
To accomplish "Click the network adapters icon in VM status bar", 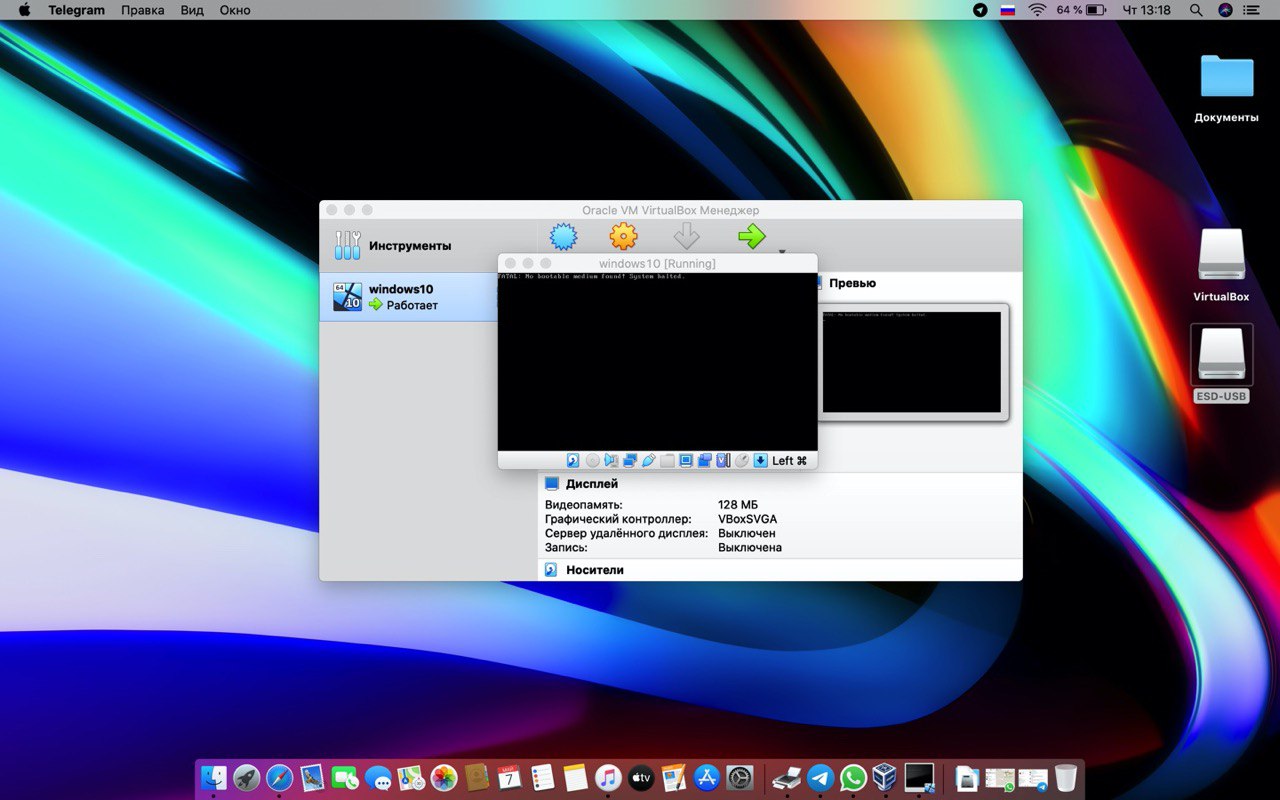I will point(630,461).
